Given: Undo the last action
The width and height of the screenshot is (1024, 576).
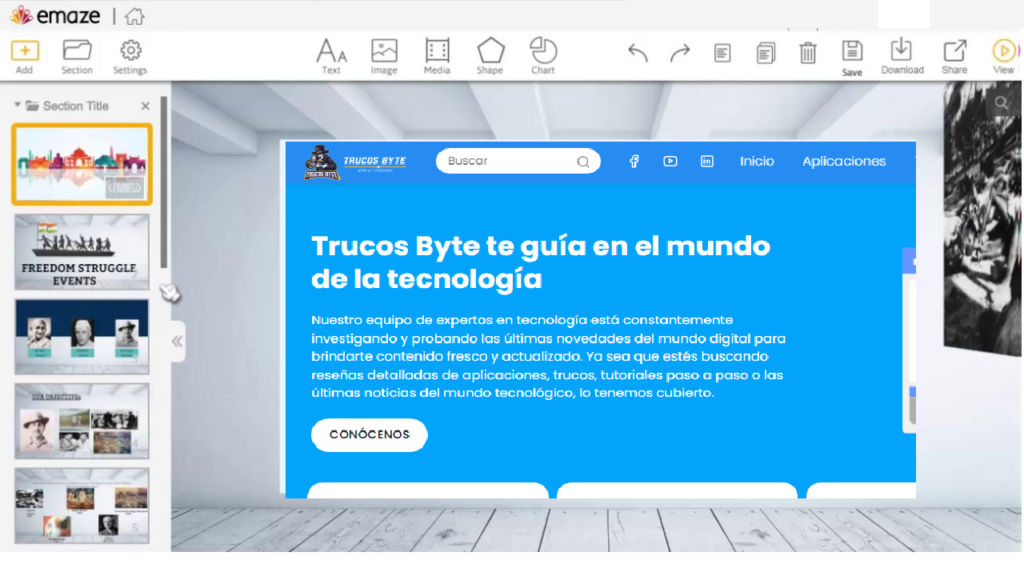Looking at the screenshot, I should pyautogui.click(x=637, y=52).
